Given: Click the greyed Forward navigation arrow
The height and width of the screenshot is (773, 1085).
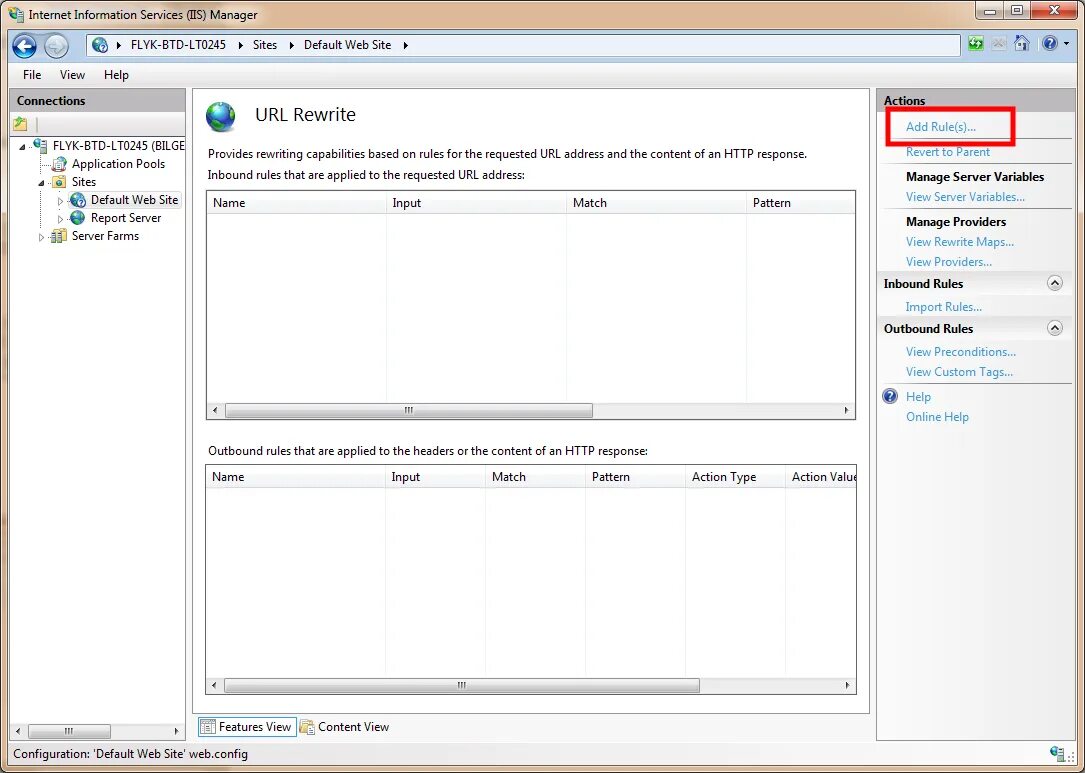Looking at the screenshot, I should point(56,46).
